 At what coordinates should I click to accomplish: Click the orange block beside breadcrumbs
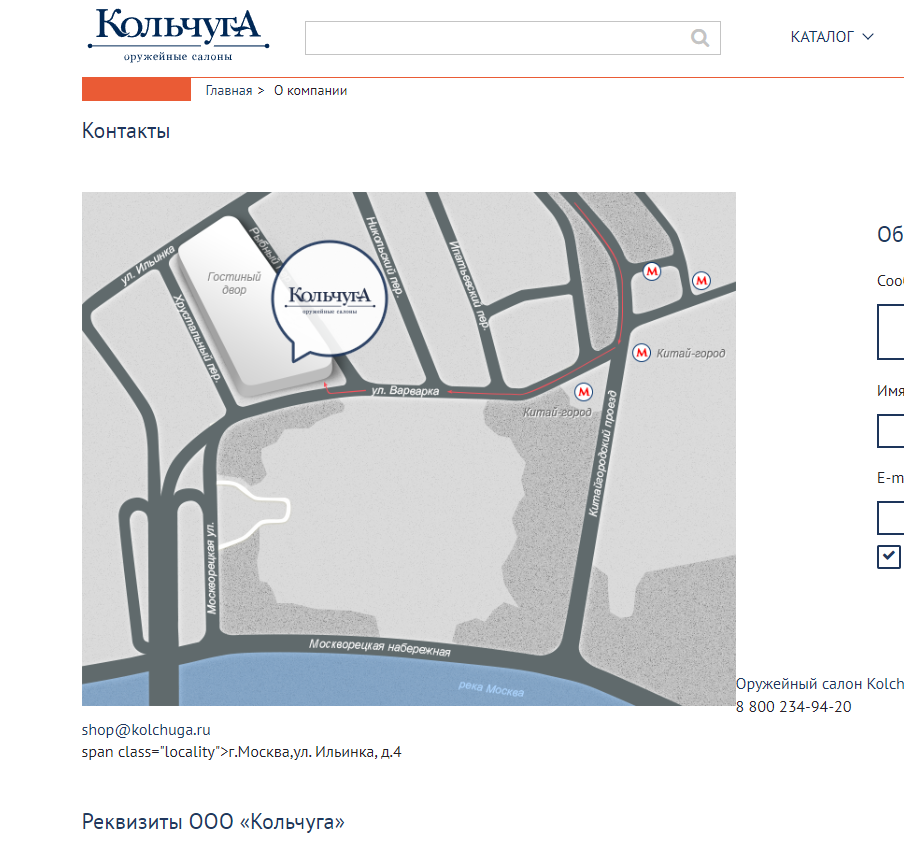point(136,89)
